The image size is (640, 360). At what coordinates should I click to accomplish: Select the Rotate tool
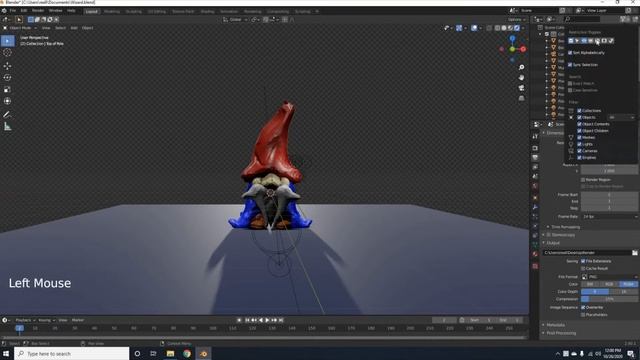(7, 78)
